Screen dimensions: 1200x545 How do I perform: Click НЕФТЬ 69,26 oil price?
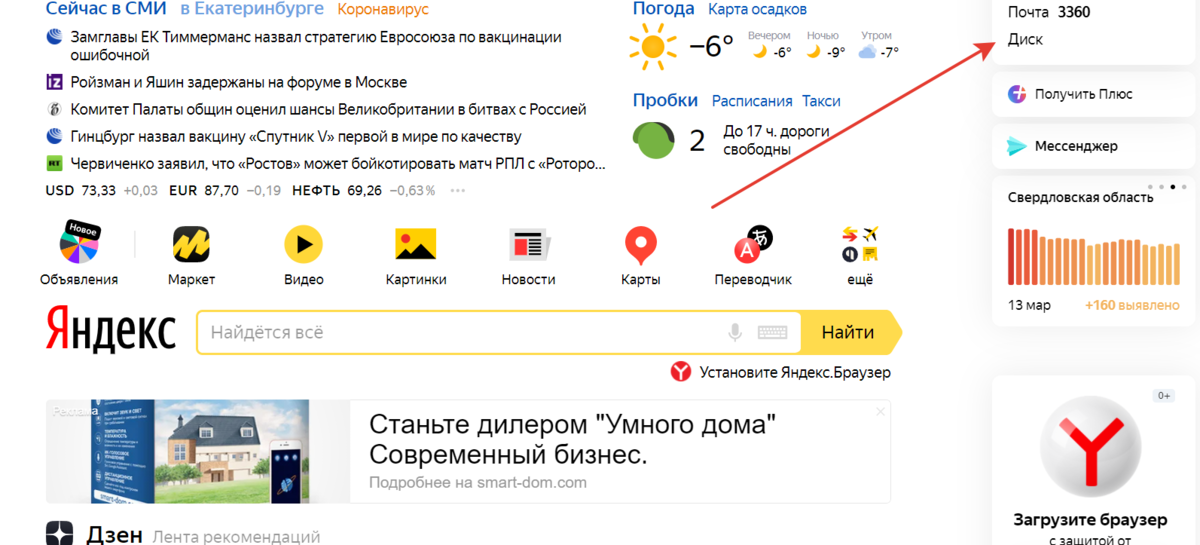point(363,190)
